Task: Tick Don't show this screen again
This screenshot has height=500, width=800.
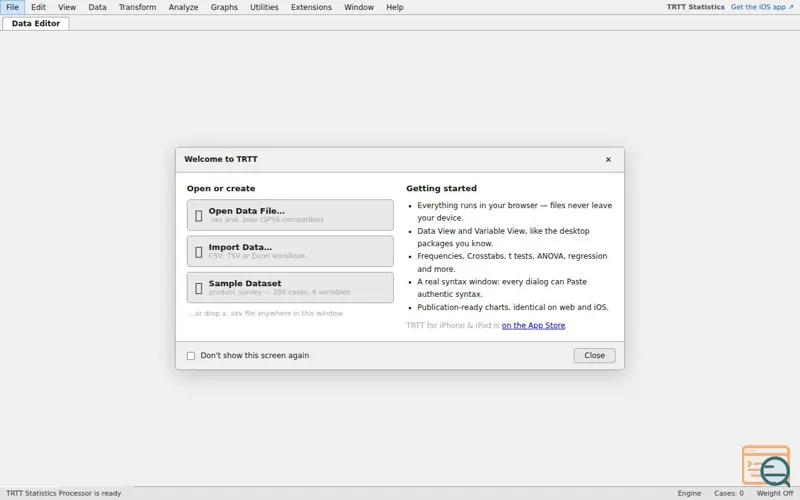Action: [x=191, y=356]
